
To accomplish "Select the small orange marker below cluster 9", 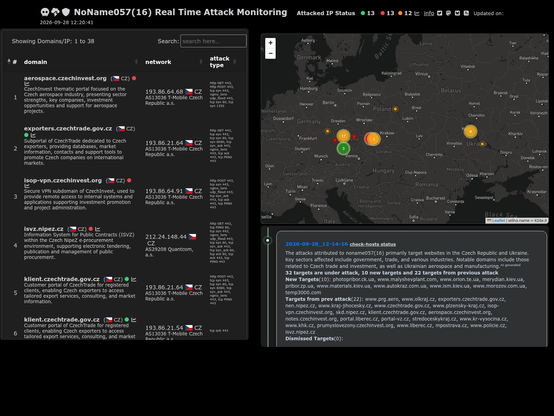I will click(x=482, y=144).
